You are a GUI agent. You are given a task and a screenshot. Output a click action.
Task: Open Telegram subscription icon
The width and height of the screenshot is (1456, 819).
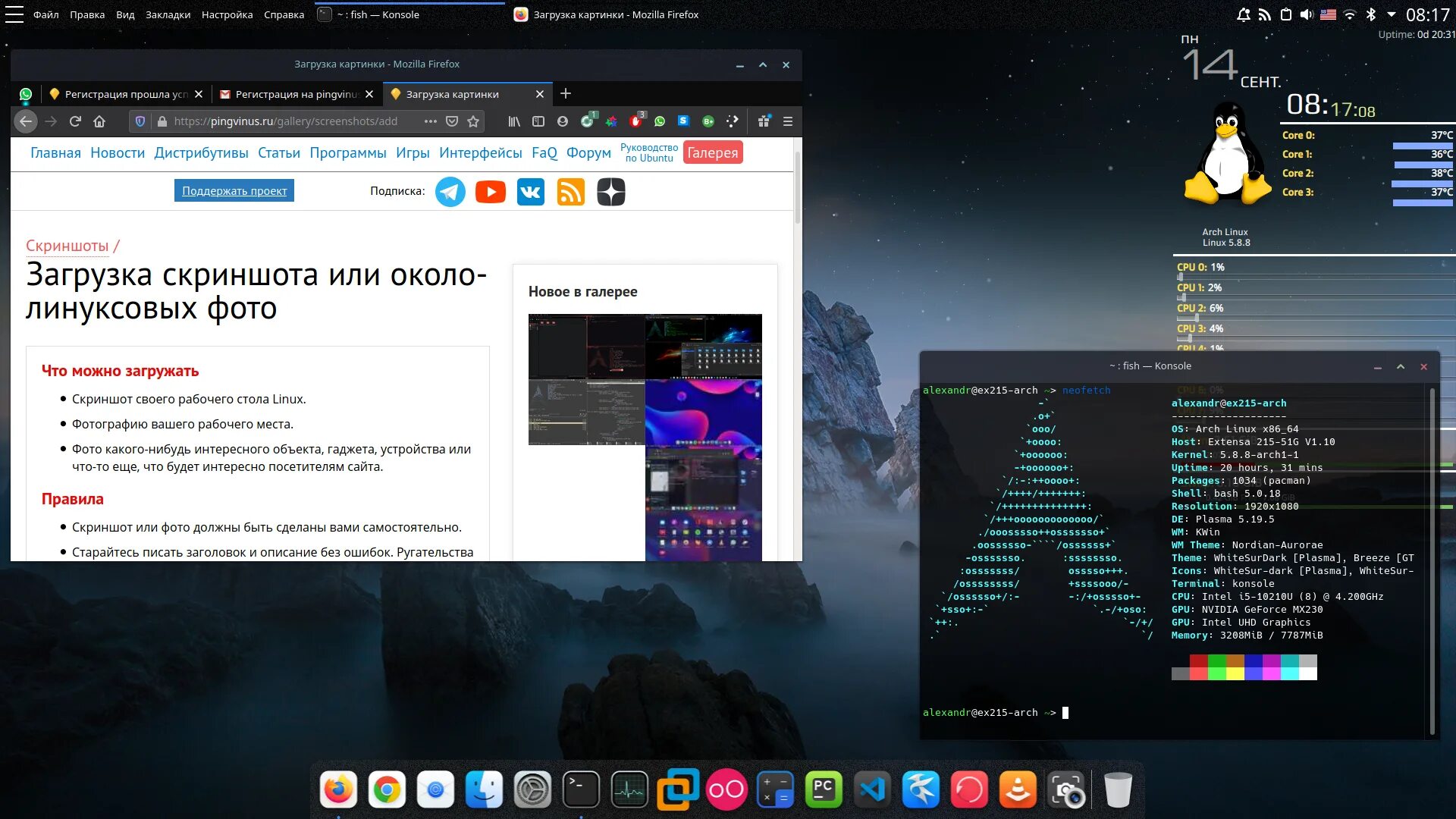450,192
